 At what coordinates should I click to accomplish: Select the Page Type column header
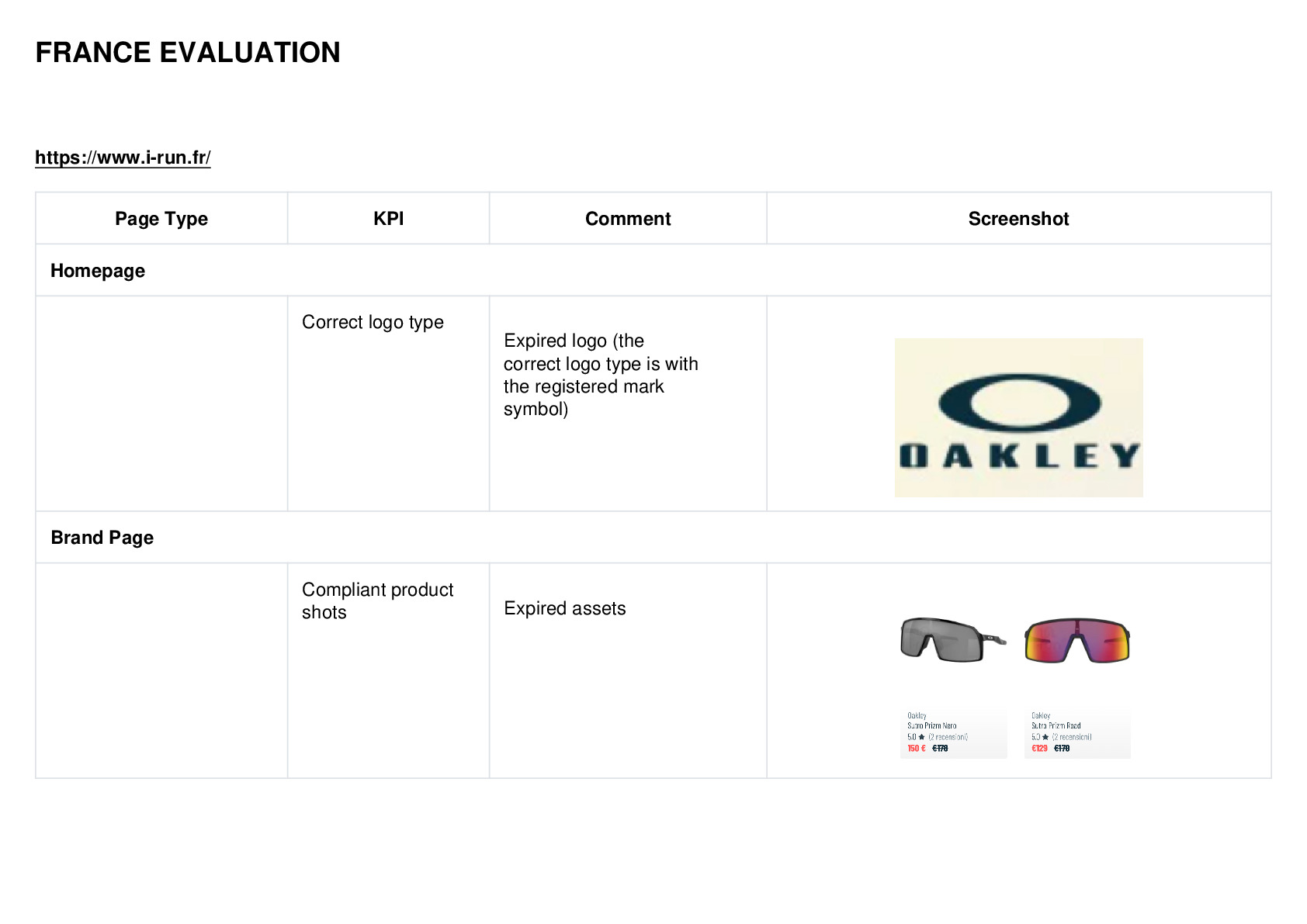pos(161,219)
